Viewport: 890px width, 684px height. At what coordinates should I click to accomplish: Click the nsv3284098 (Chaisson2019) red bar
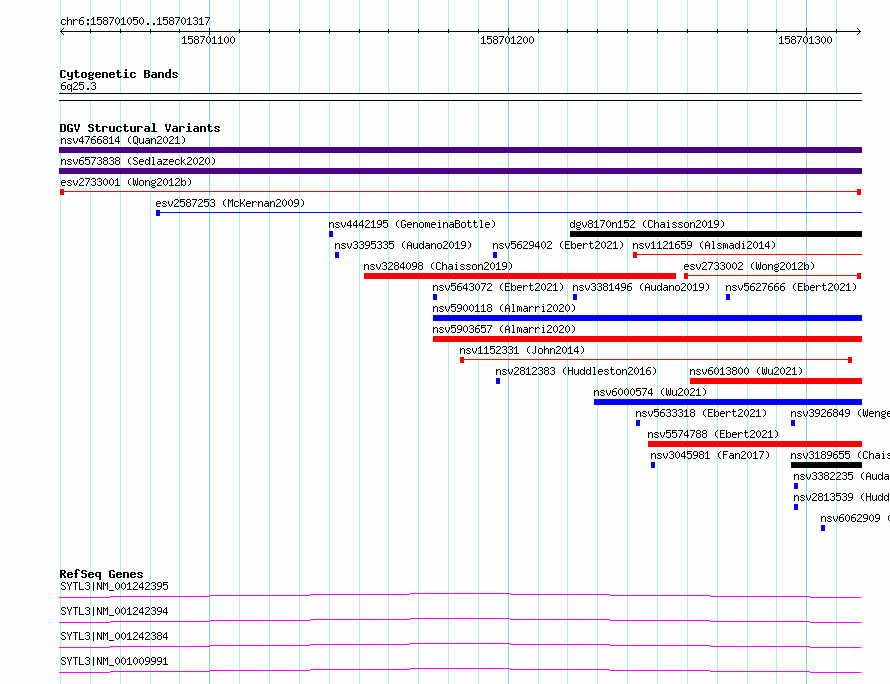pos(520,276)
